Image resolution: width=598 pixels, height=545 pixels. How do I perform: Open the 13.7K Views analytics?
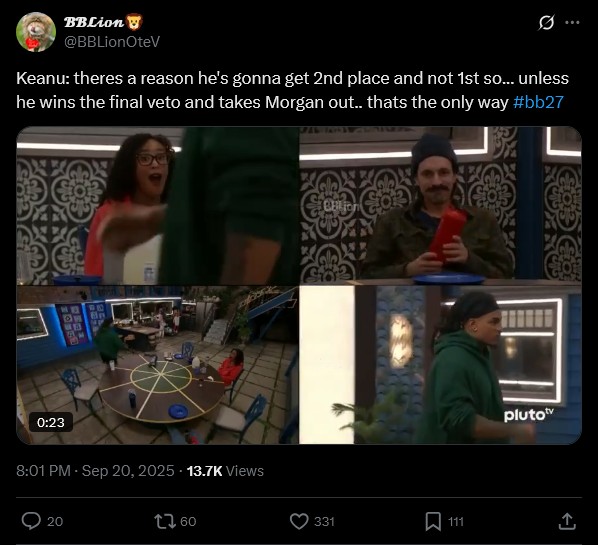pyautogui.click(x=225, y=471)
